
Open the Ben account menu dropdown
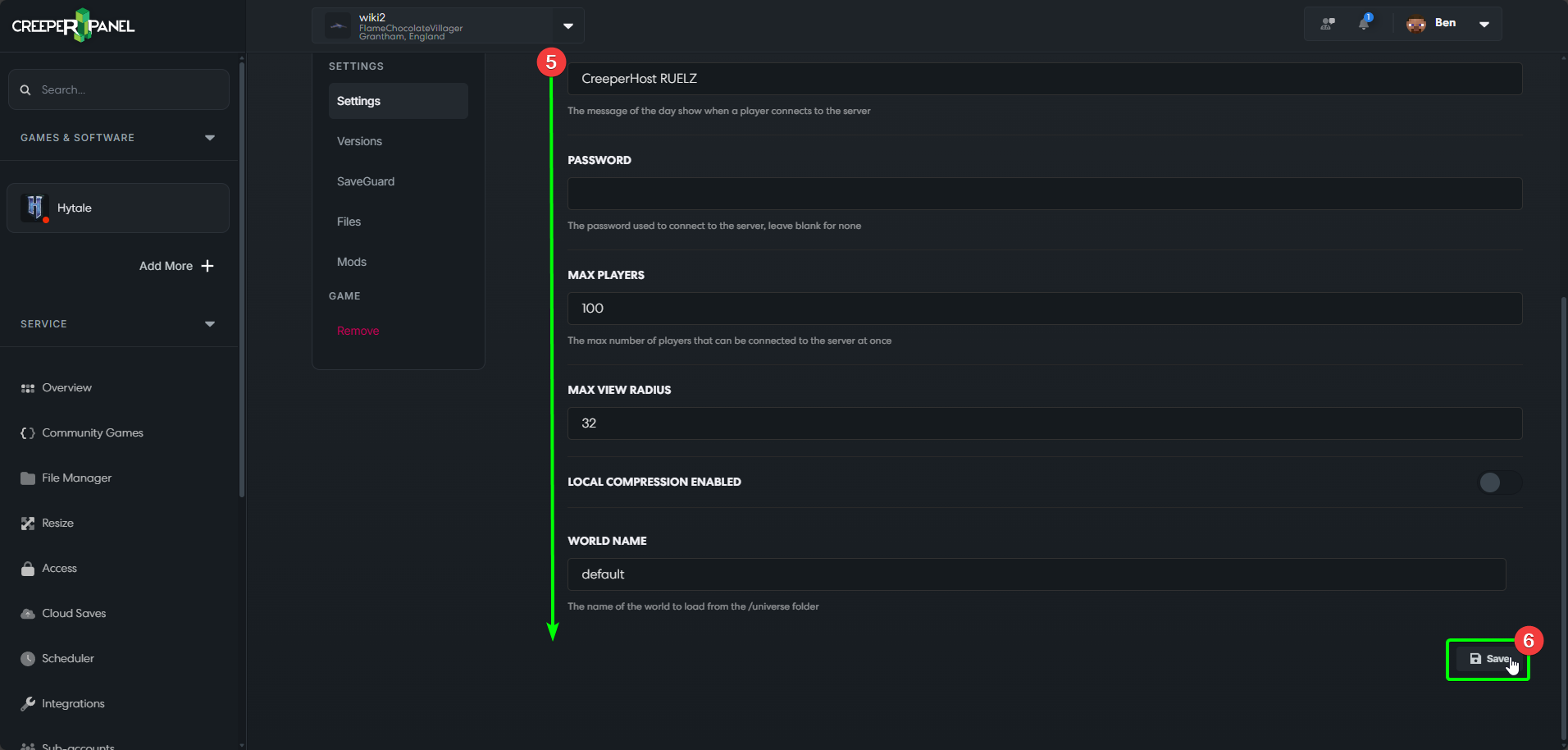click(x=1484, y=23)
